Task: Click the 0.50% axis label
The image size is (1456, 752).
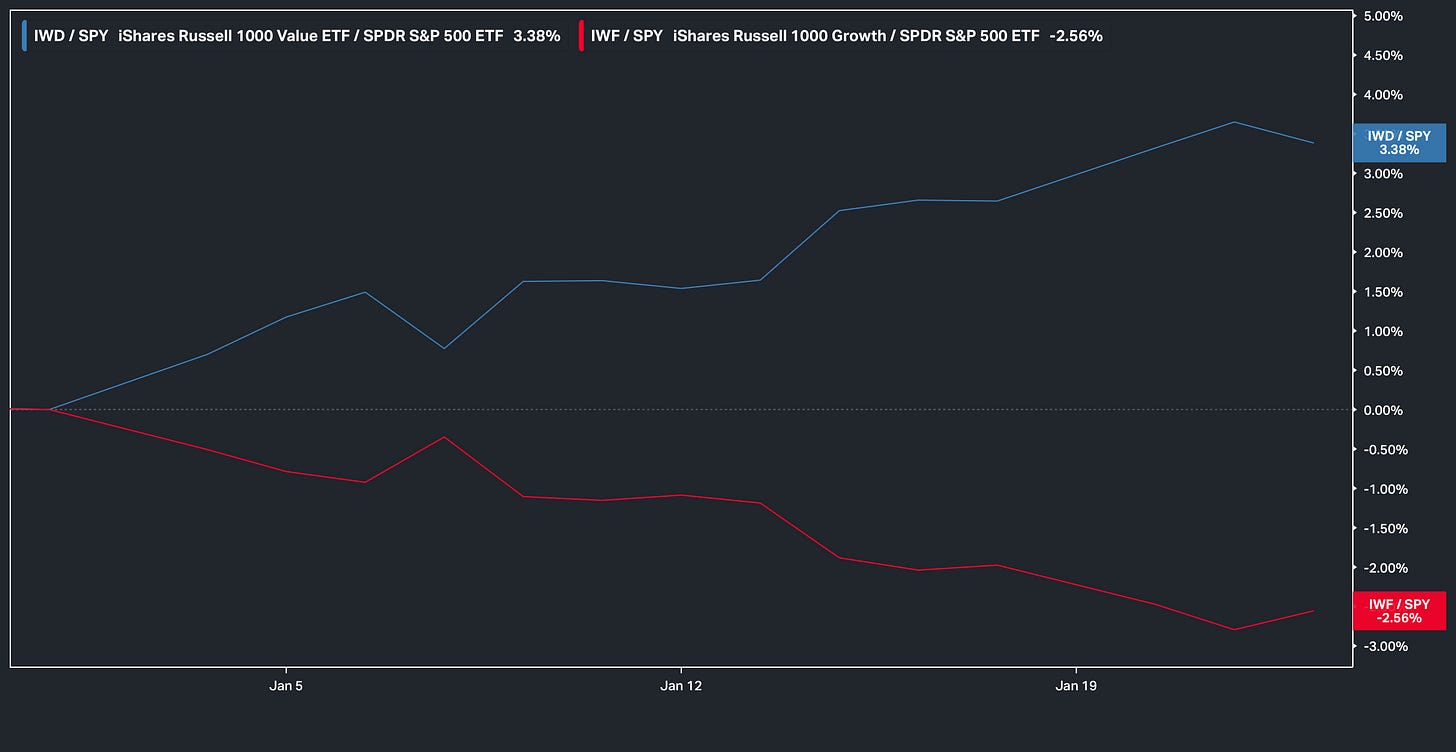Action: click(1383, 371)
